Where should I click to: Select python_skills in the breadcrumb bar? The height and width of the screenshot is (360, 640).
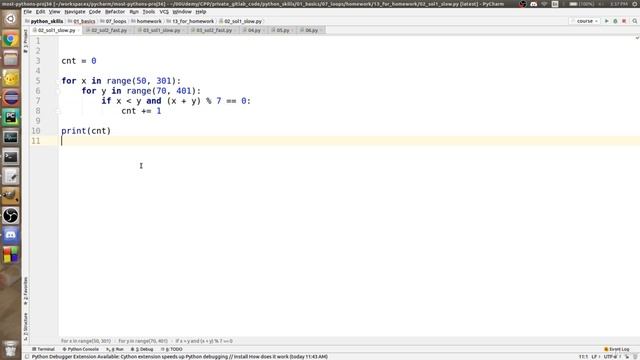[44, 21]
